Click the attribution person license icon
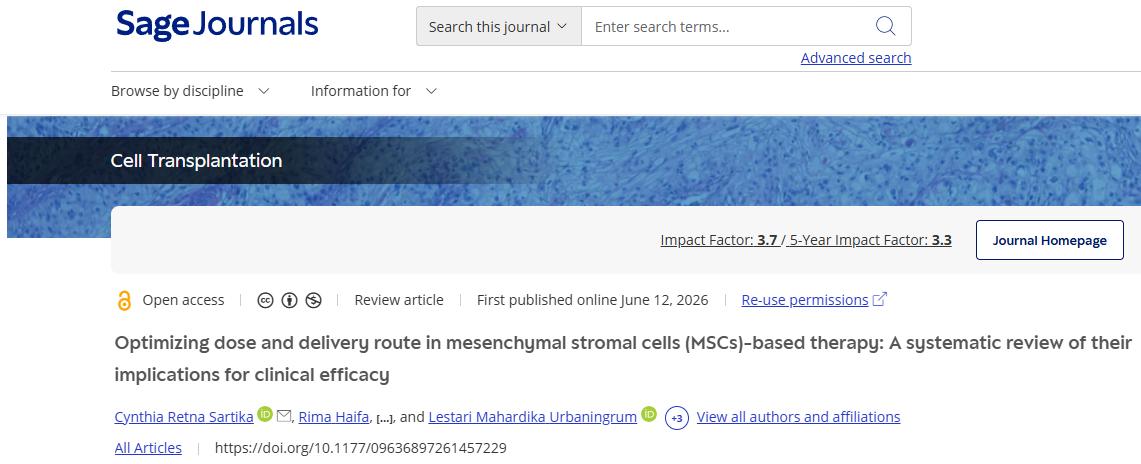This screenshot has width=1141, height=464. coord(290,300)
